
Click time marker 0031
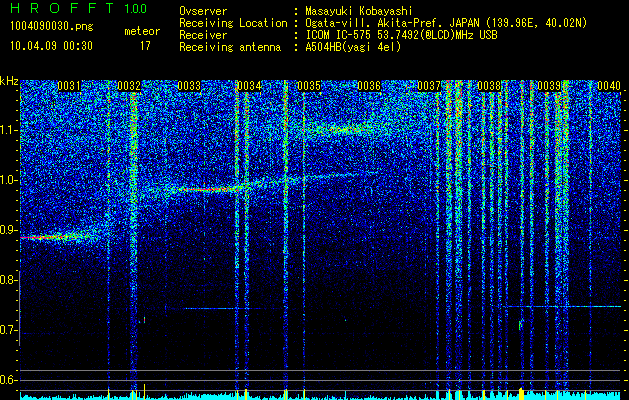click(69, 86)
